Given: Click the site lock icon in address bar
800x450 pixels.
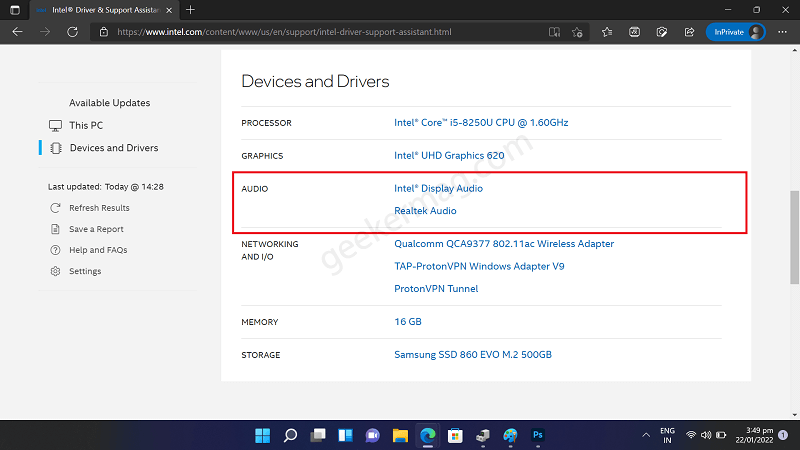Looking at the screenshot, I should [104, 32].
